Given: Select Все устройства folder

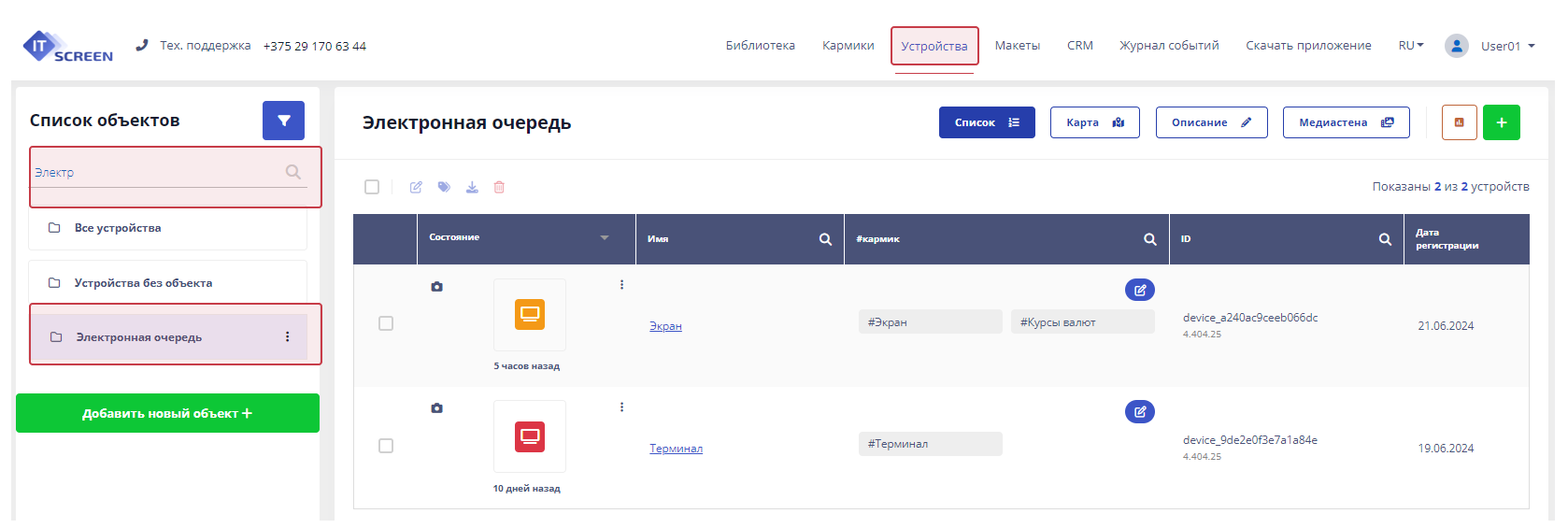Looking at the screenshot, I should point(168,228).
